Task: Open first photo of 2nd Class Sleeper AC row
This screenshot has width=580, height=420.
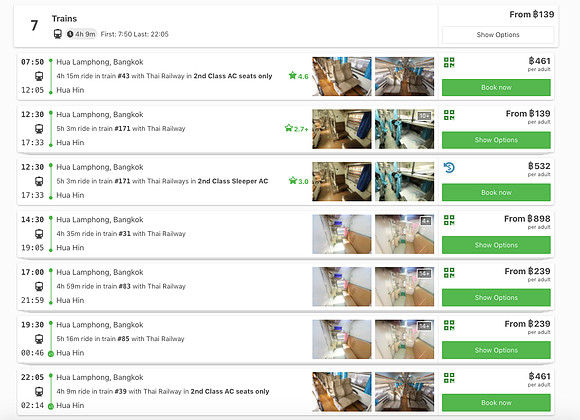Action: pyautogui.click(x=342, y=181)
